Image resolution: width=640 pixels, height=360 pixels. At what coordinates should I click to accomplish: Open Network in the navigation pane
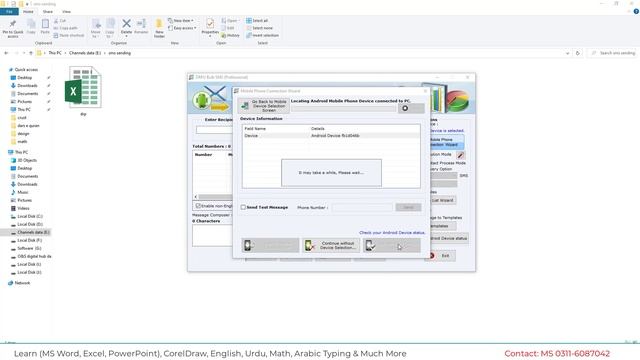[x=22, y=283]
